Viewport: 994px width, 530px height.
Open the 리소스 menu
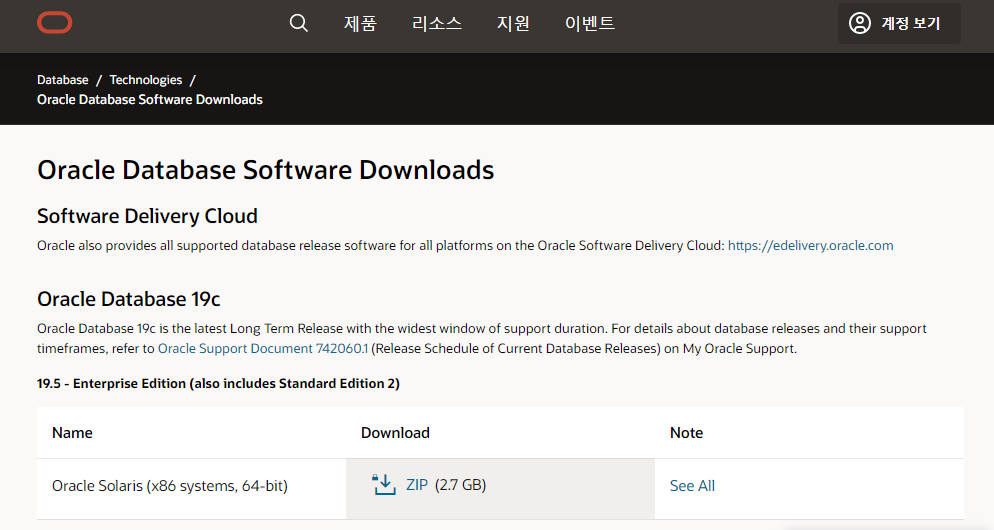click(437, 23)
